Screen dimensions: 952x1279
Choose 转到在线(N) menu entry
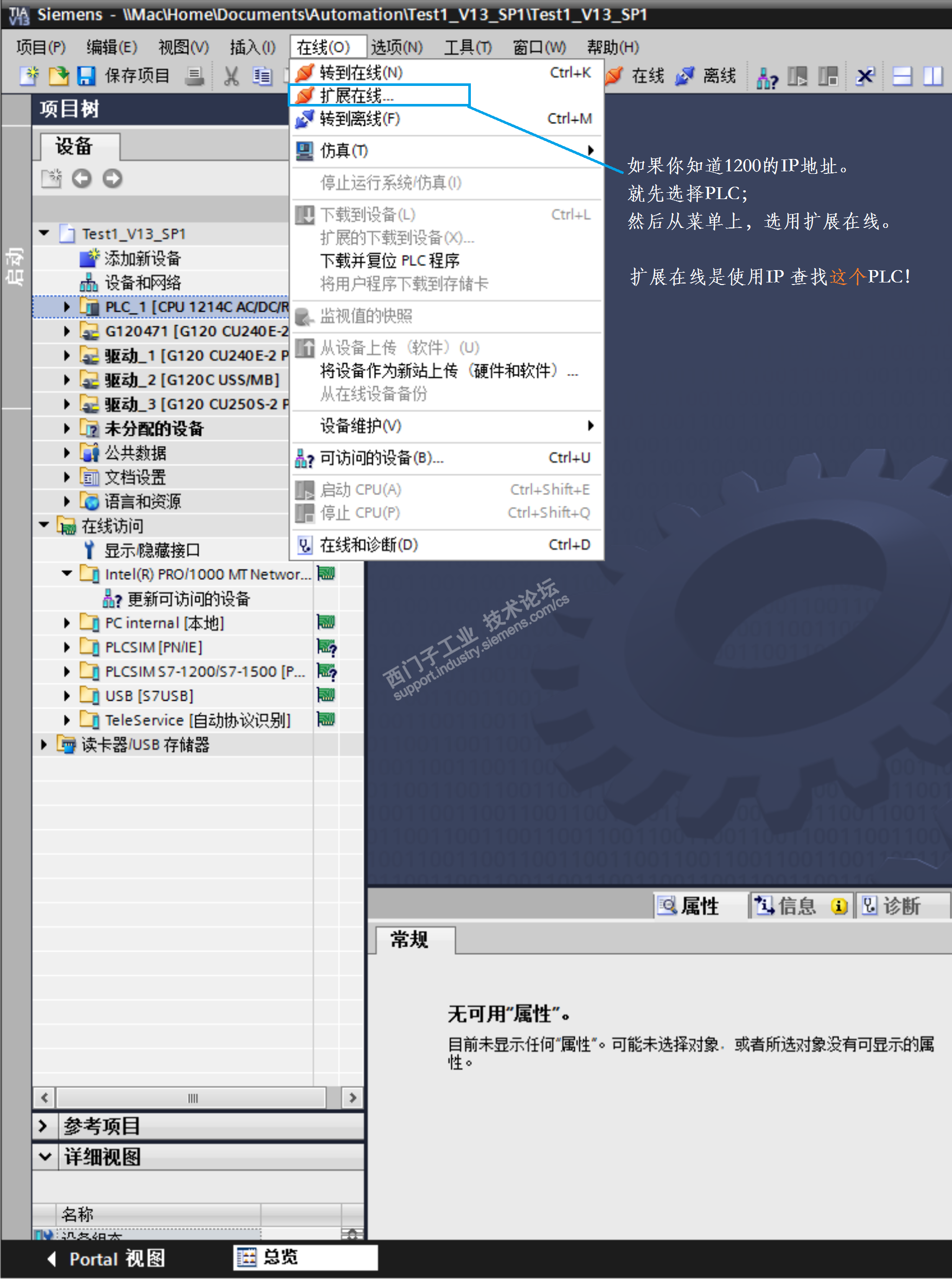pyautogui.click(x=447, y=73)
